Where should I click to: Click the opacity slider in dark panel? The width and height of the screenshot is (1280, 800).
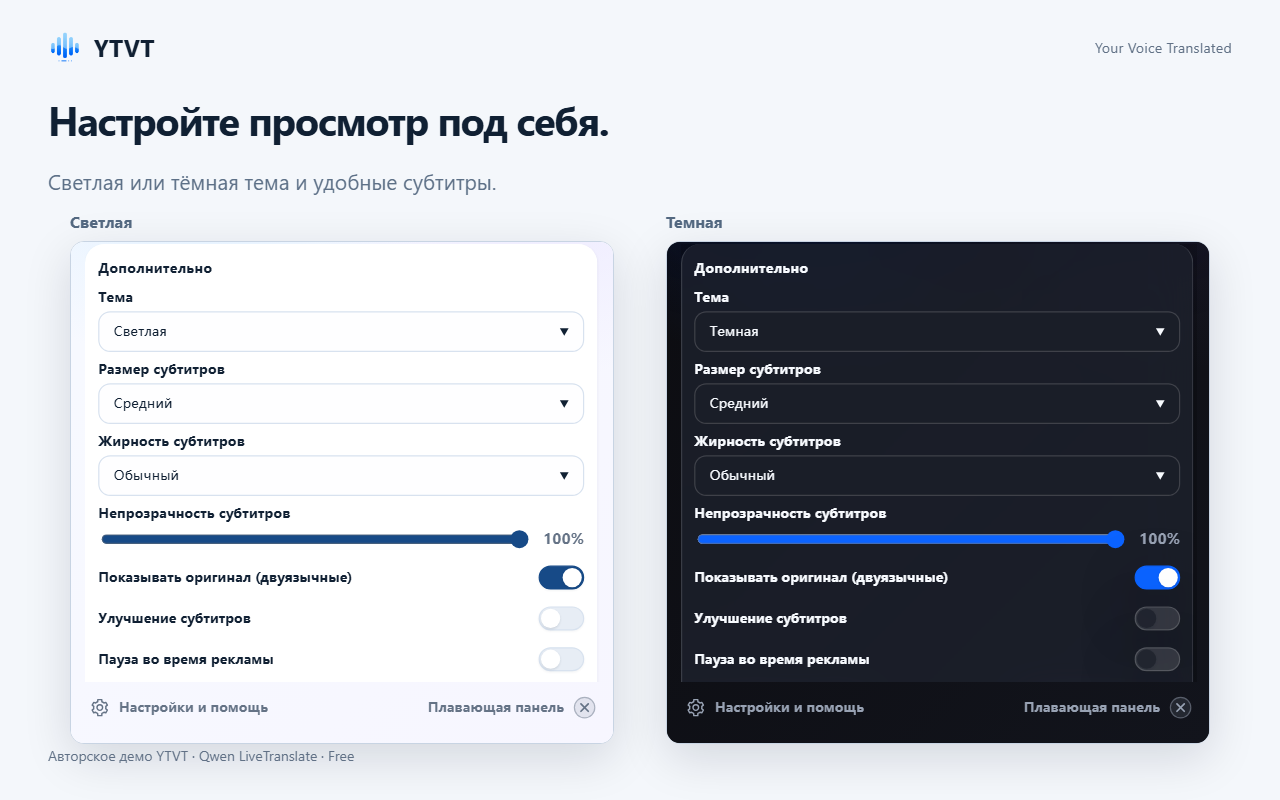tap(910, 539)
